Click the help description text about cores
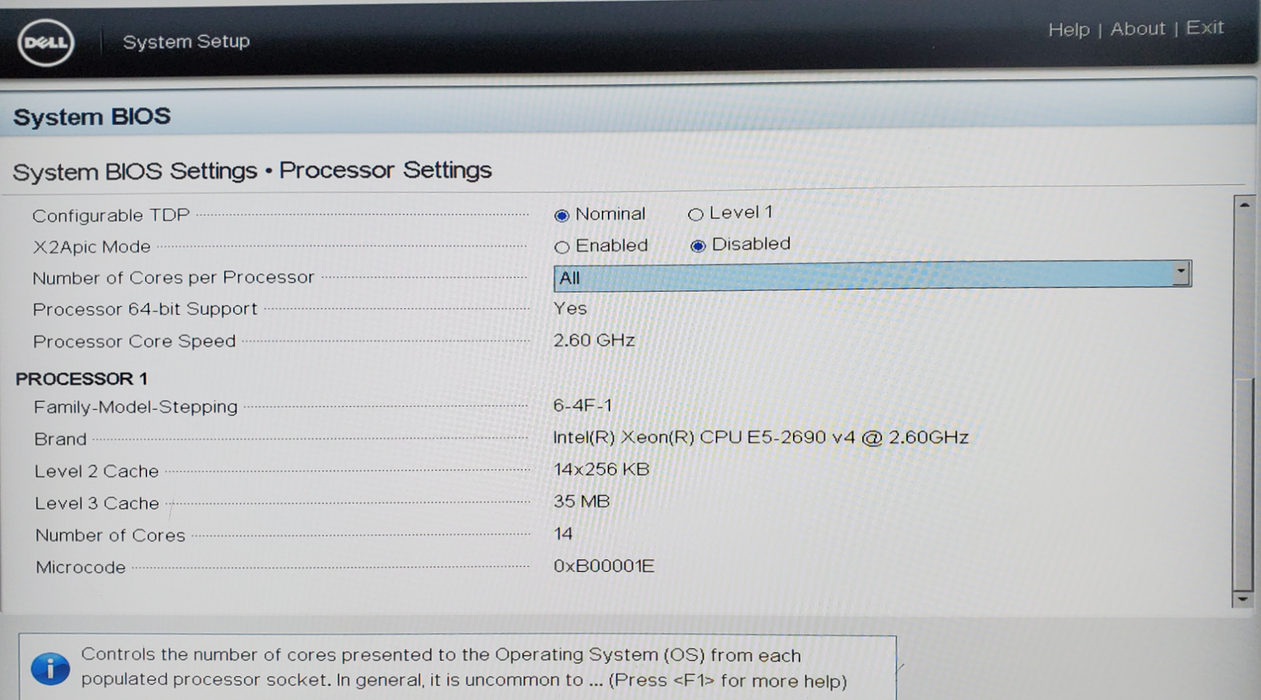The width and height of the screenshot is (1261, 700). click(x=464, y=668)
